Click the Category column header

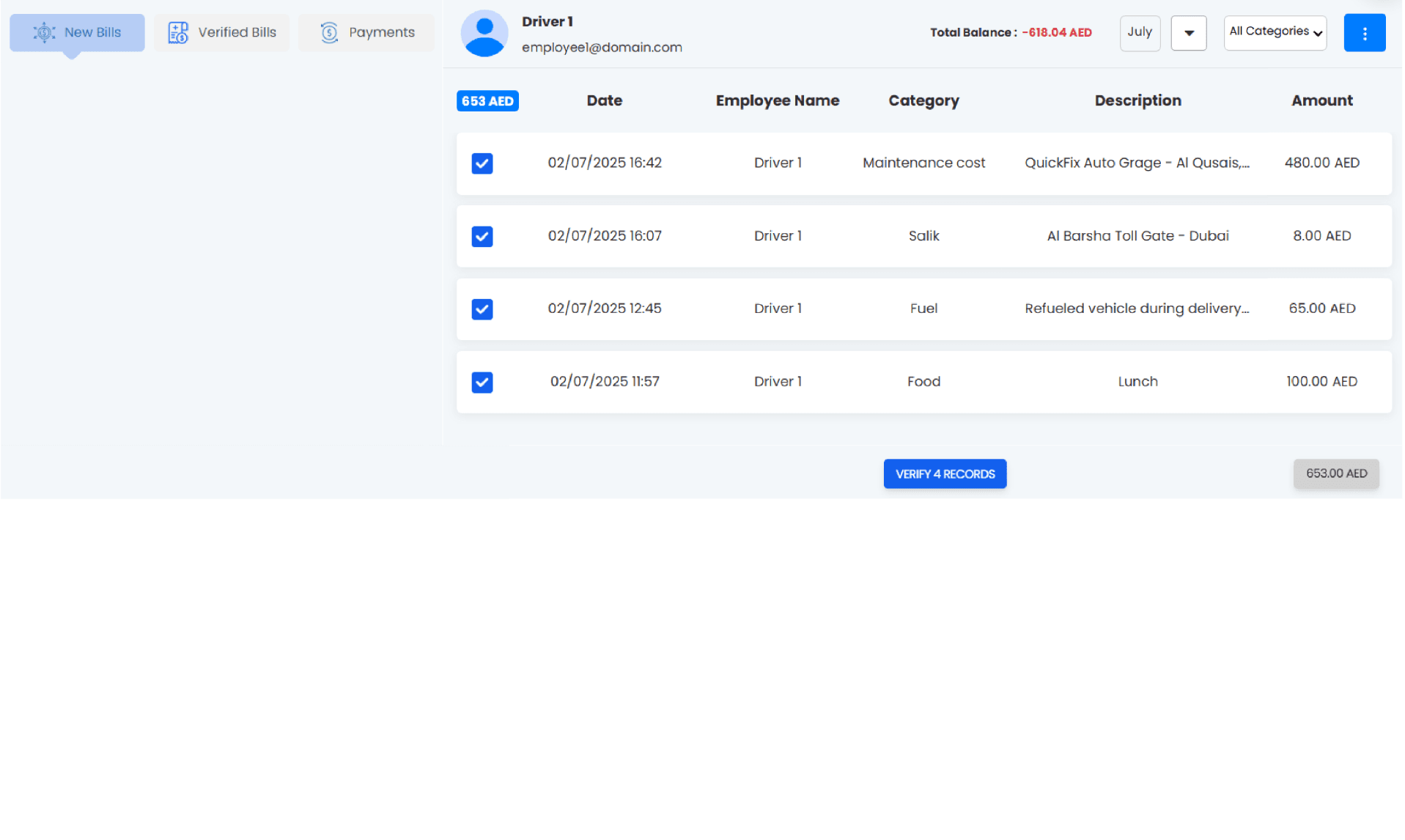pos(923,100)
